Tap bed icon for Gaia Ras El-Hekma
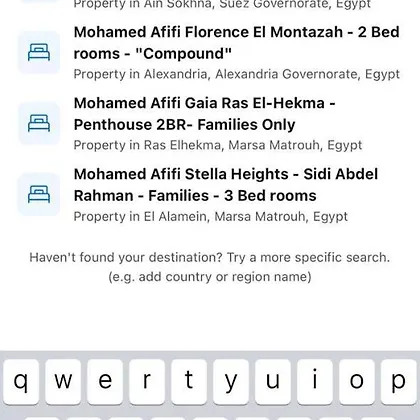 pyautogui.click(x=39, y=123)
